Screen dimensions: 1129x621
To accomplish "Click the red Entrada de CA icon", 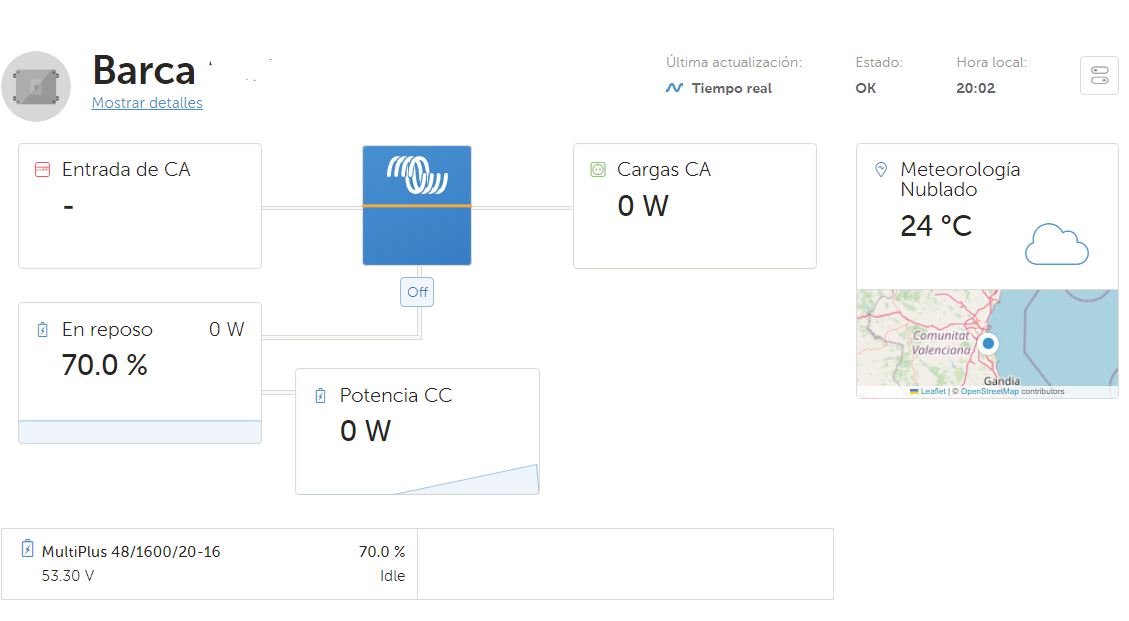I will 42,170.
